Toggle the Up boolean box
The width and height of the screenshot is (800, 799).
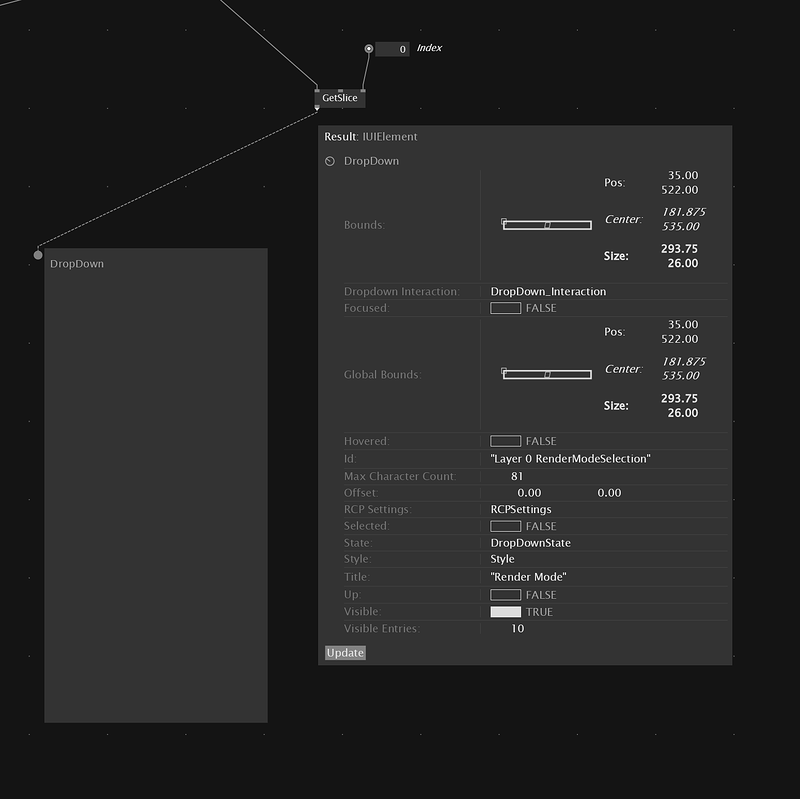coord(505,595)
